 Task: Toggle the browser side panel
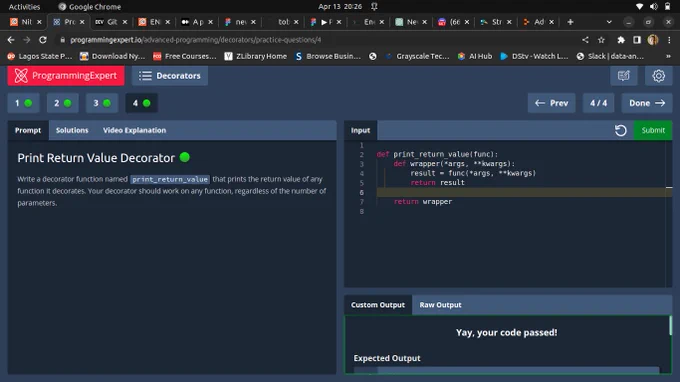pyautogui.click(x=637, y=40)
